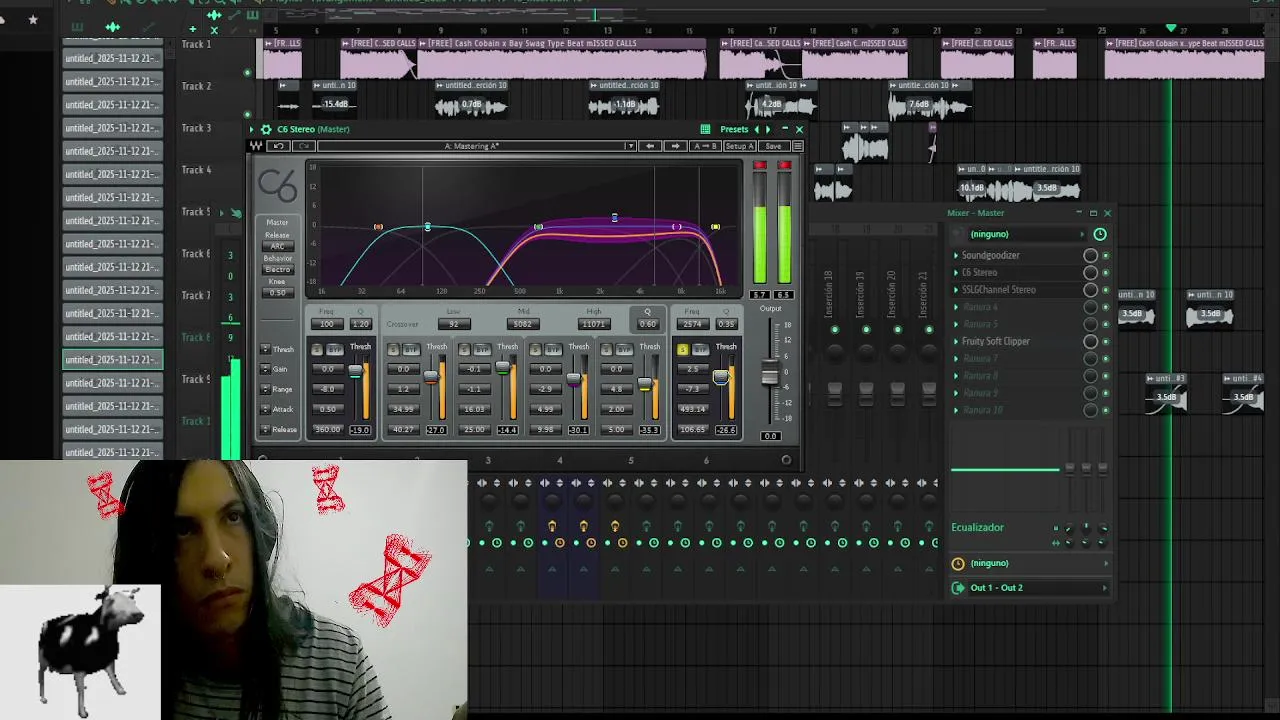
Task: Click the Thresh stepper arrows in C6 master column
Action: pyautogui.click(x=265, y=349)
